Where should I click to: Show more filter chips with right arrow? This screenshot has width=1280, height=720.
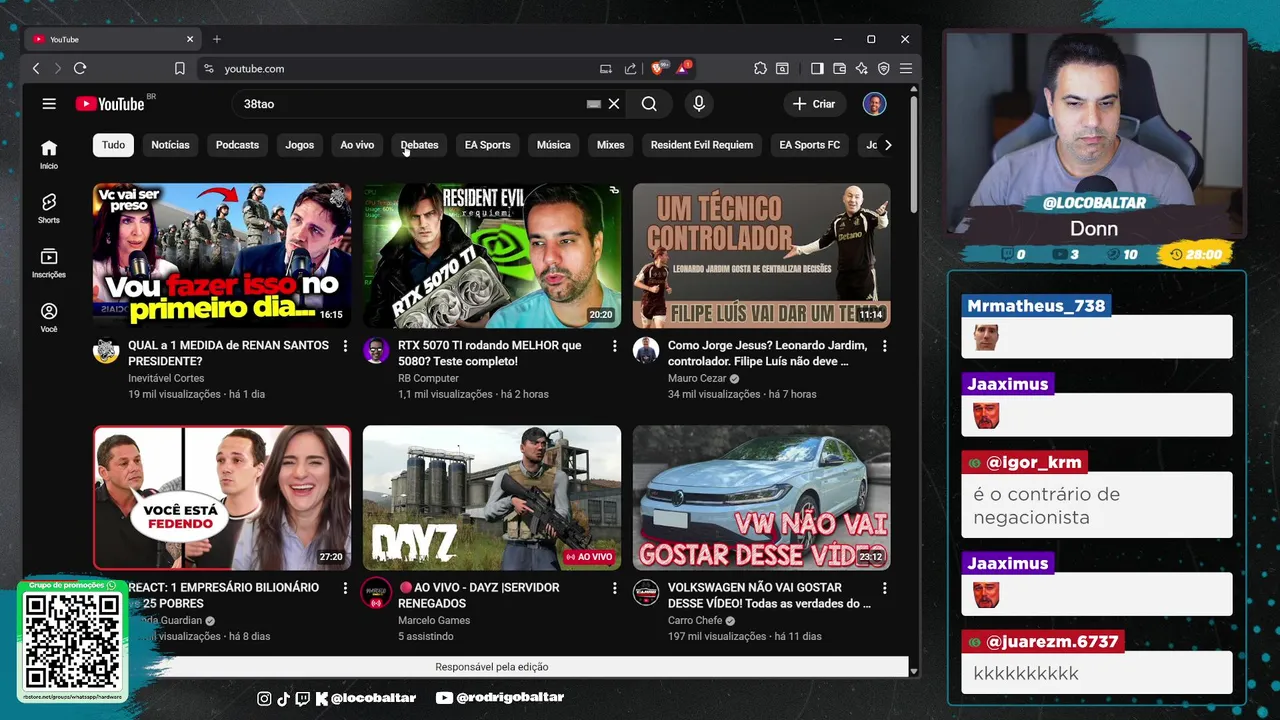(x=888, y=145)
